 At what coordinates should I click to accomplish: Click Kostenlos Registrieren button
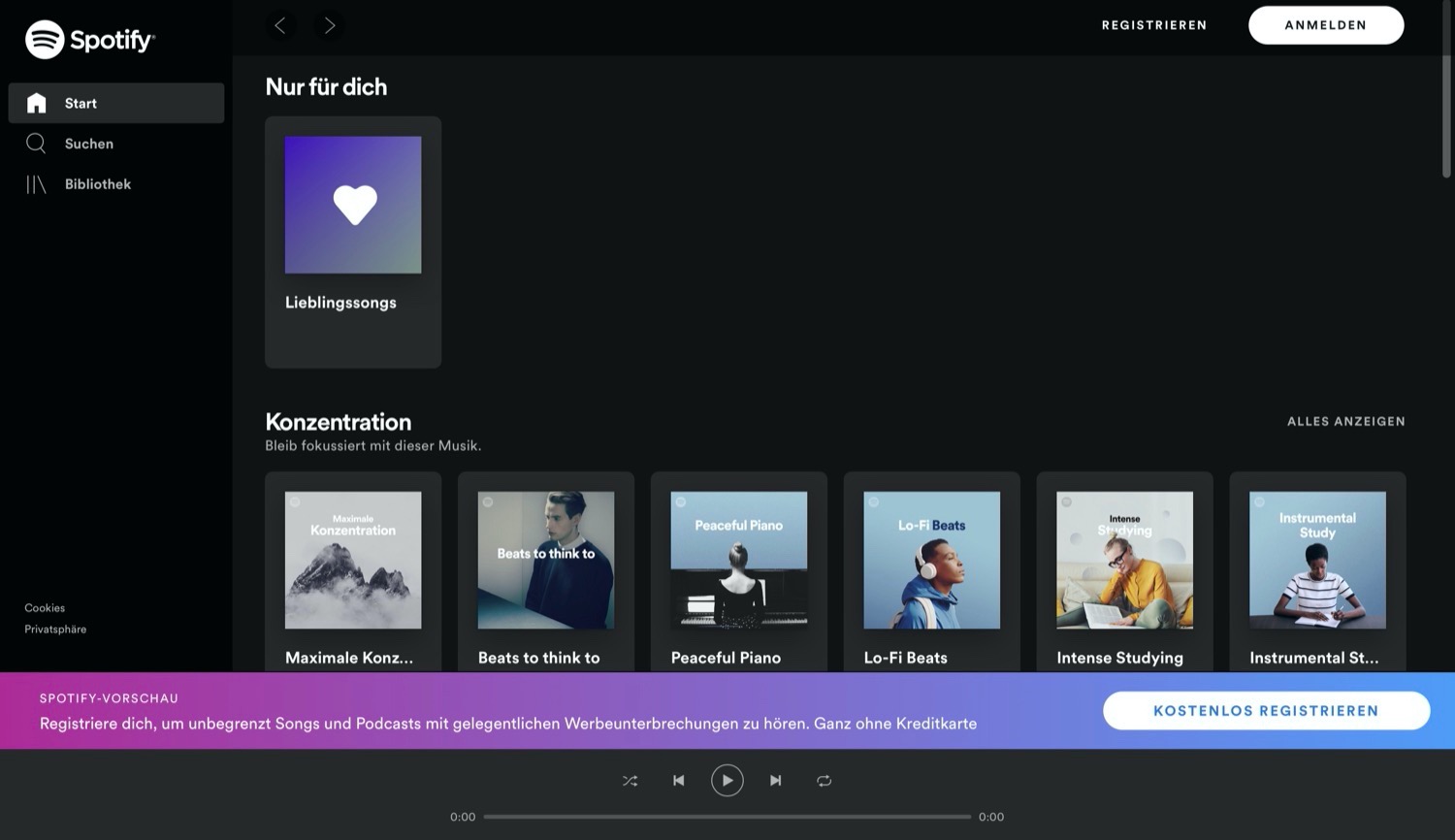point(1266,711)
